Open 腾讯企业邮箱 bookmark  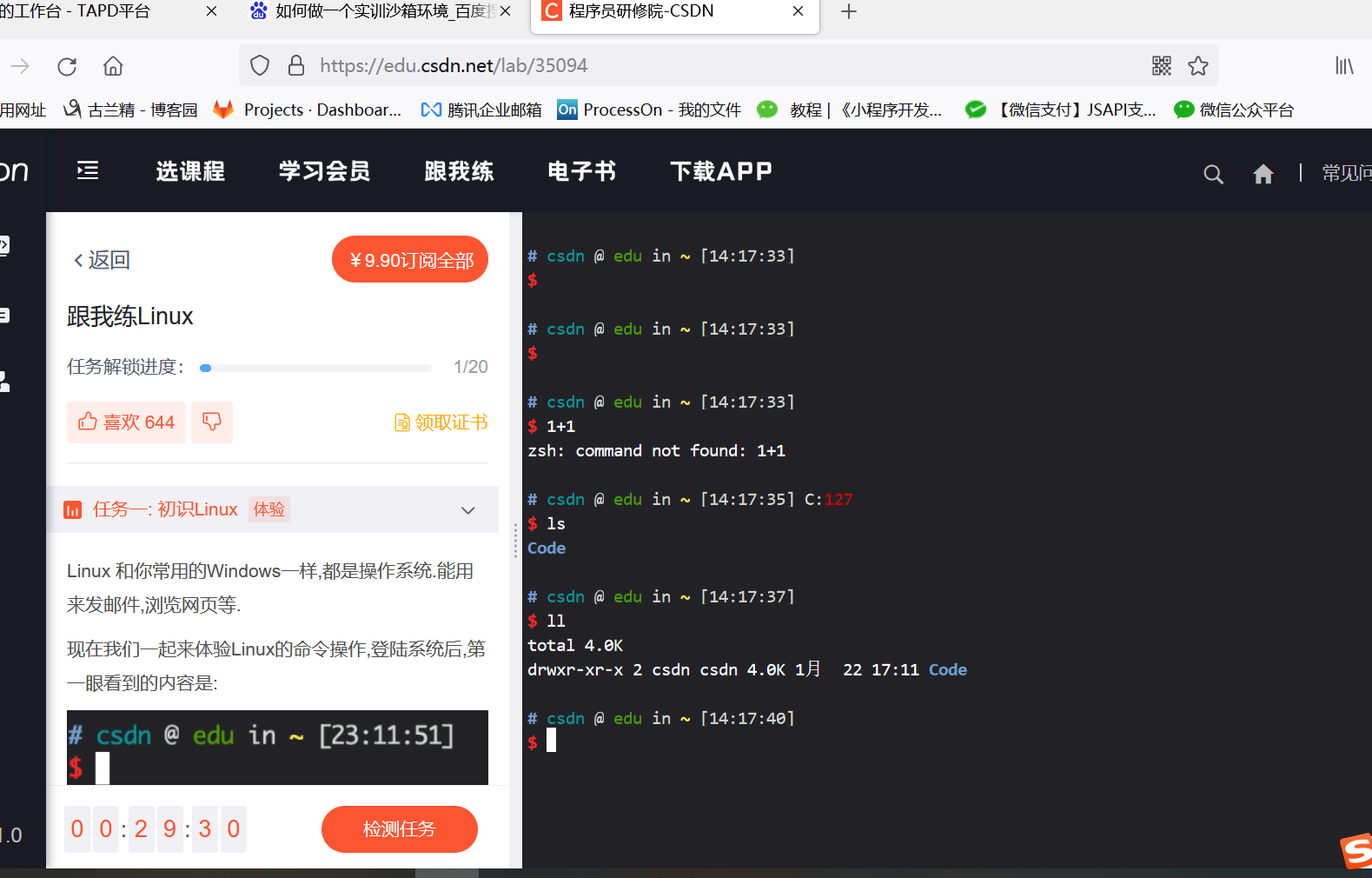point(481,110)
